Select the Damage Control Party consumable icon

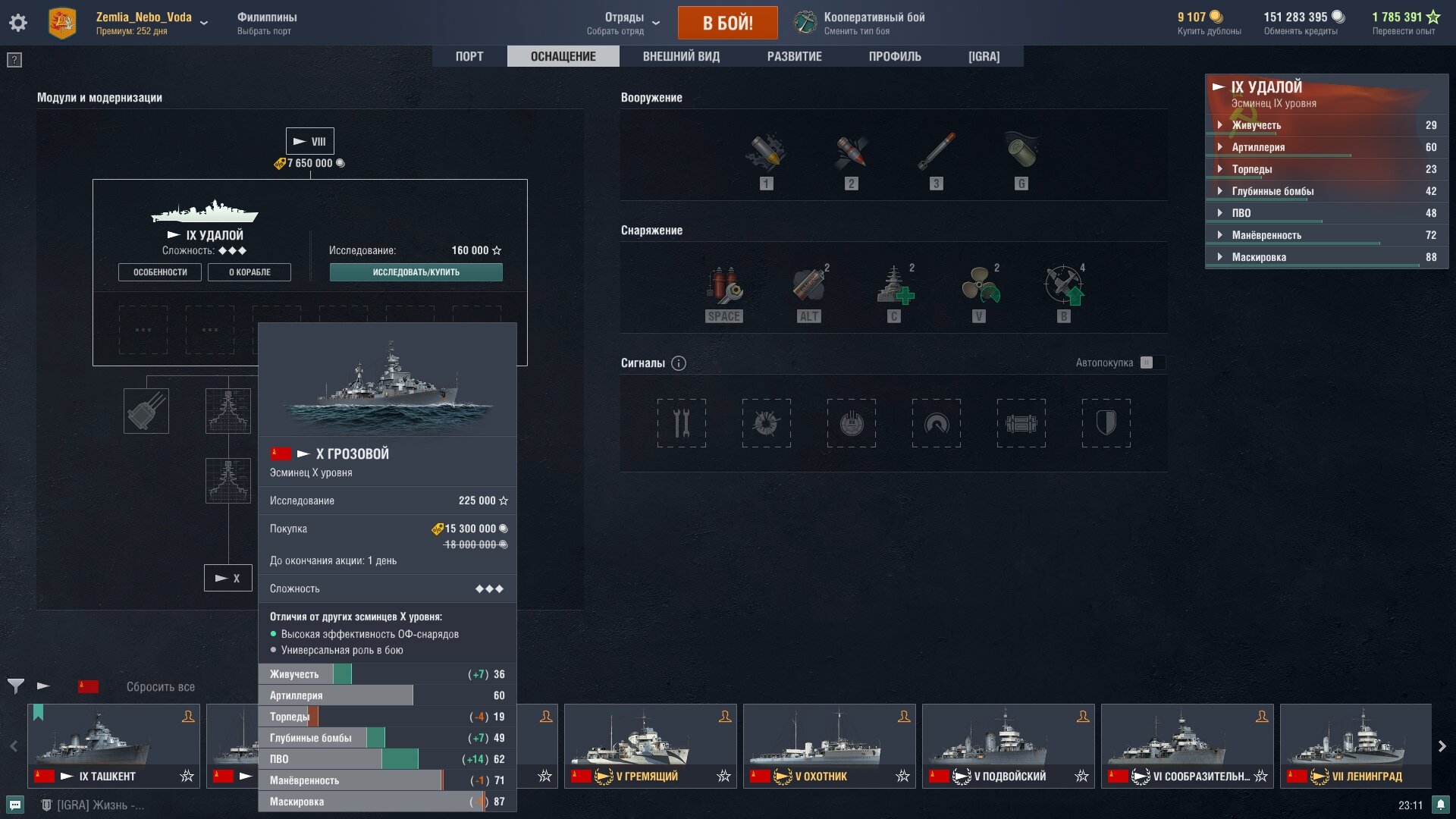724,286
